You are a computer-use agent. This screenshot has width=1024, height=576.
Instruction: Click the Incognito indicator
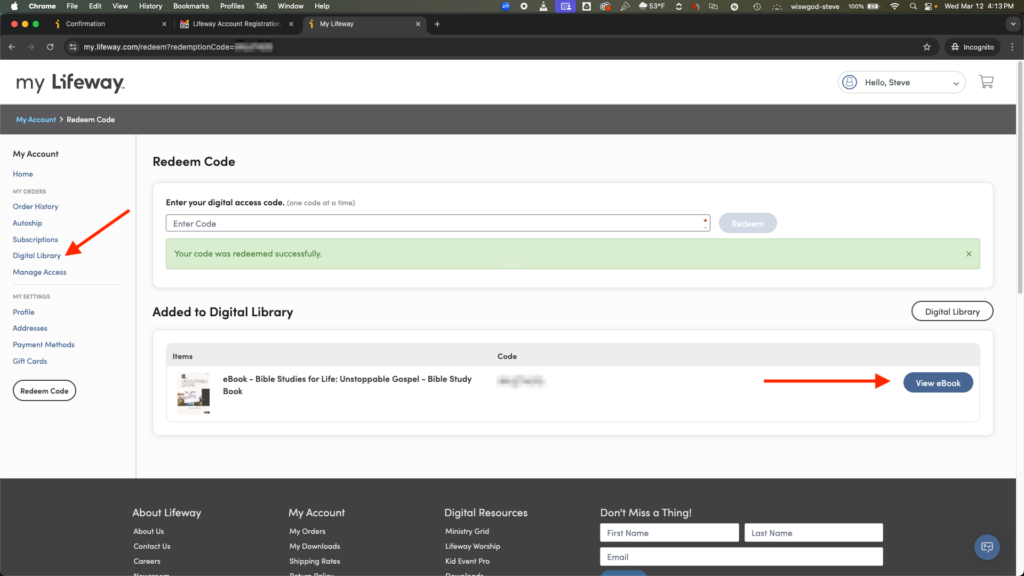[x=972, y=47]
